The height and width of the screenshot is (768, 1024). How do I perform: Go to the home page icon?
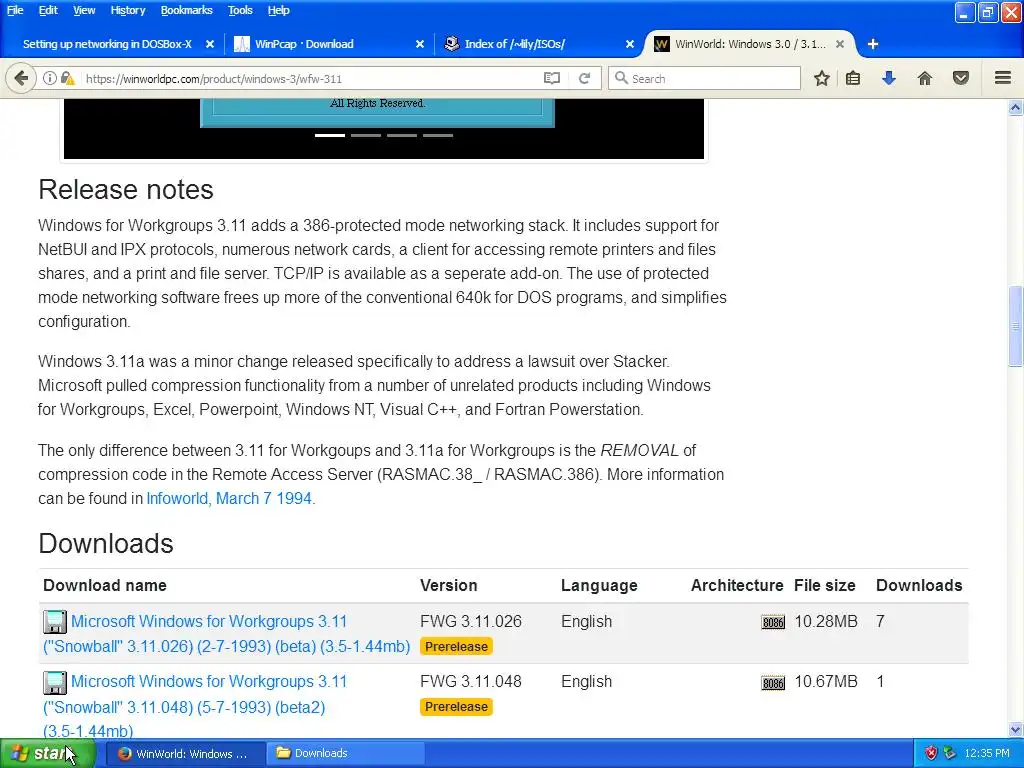pyautogui.click(x=925, y=78)
